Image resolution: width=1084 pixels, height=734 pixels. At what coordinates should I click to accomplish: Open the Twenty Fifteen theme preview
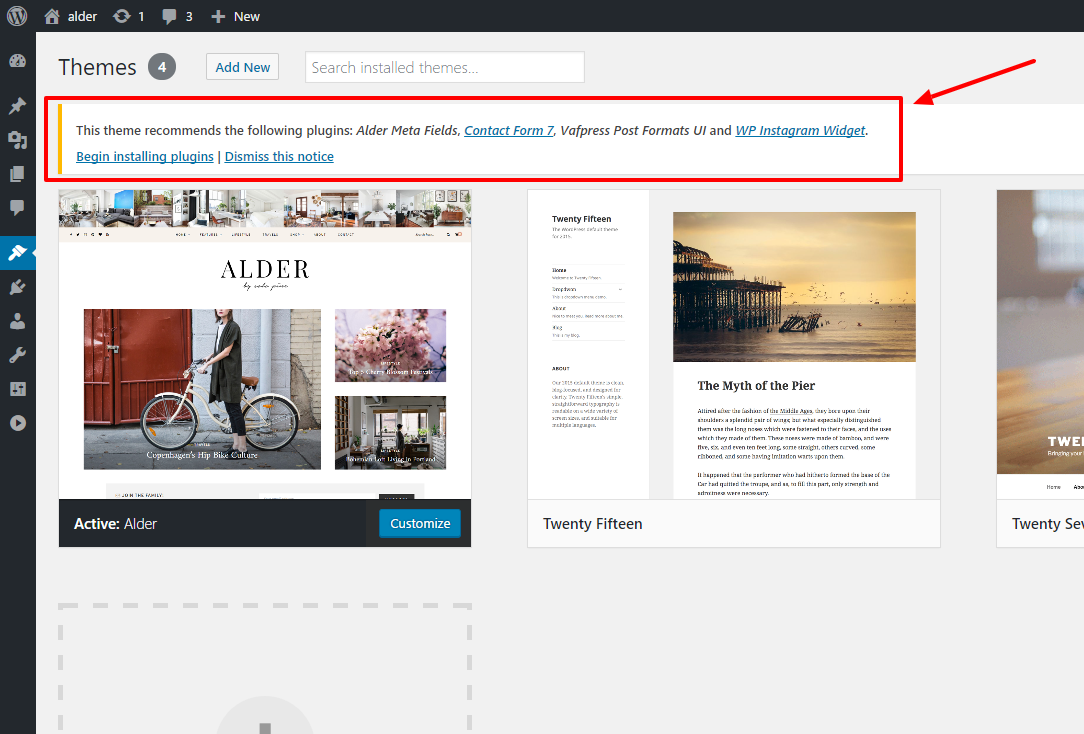[x=733, y=344]
